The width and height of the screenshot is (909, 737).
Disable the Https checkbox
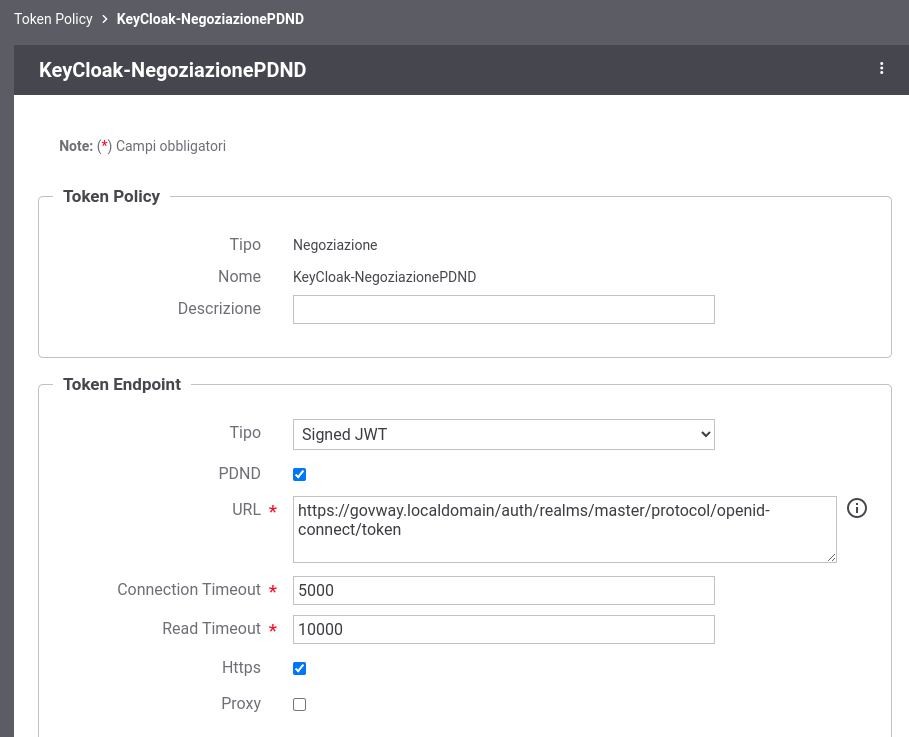pos(299,669)
